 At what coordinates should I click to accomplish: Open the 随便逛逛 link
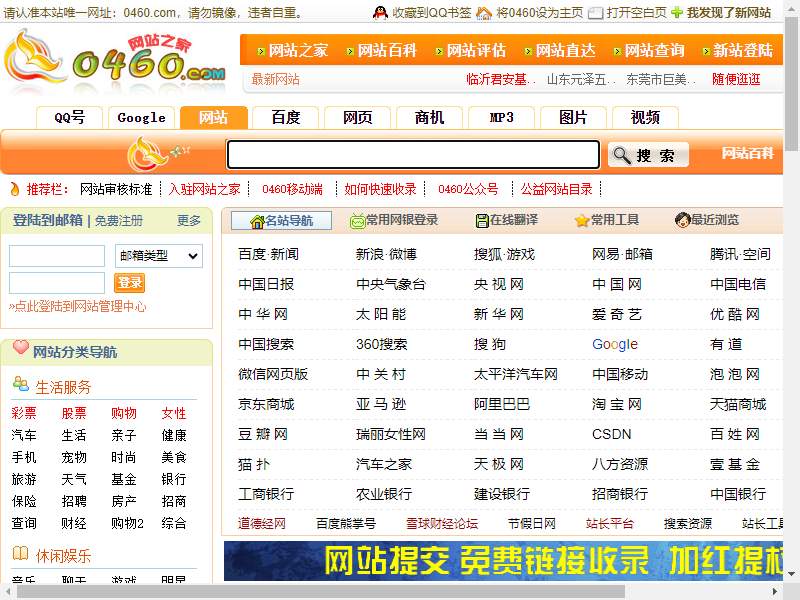tap(736, 79)
